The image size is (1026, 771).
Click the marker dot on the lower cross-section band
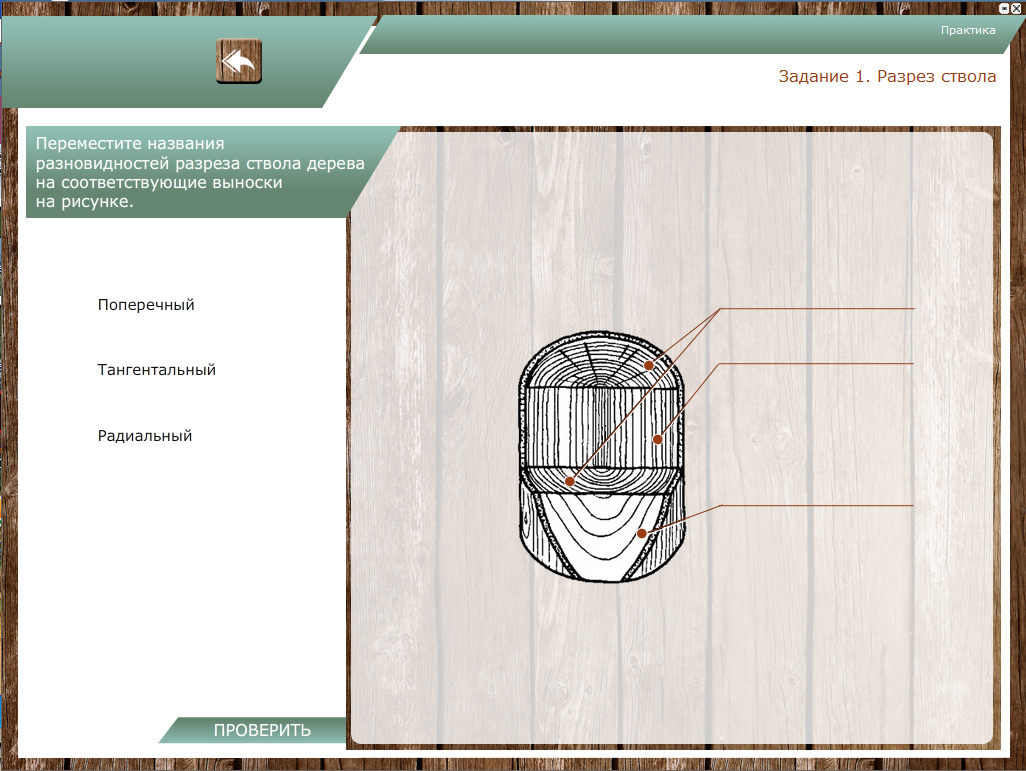570,482
